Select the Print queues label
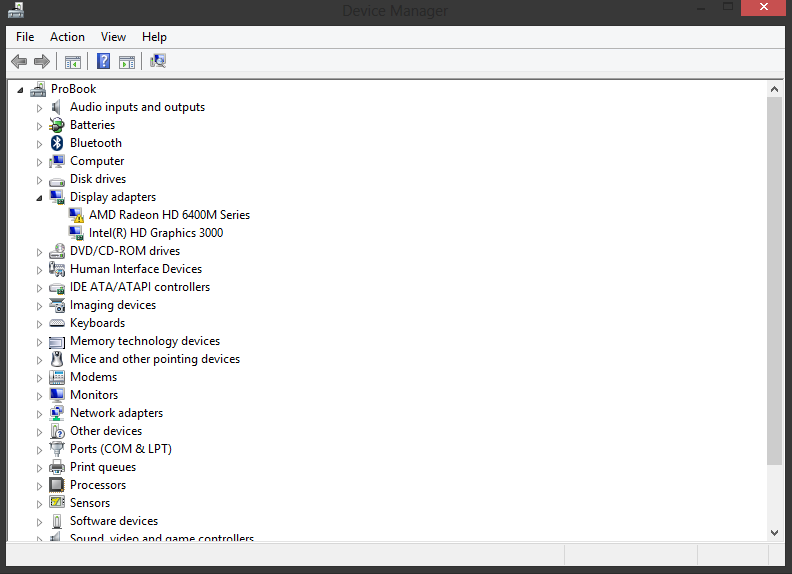The width and height of the screenshot is (792, 574). tap(103, 467)
